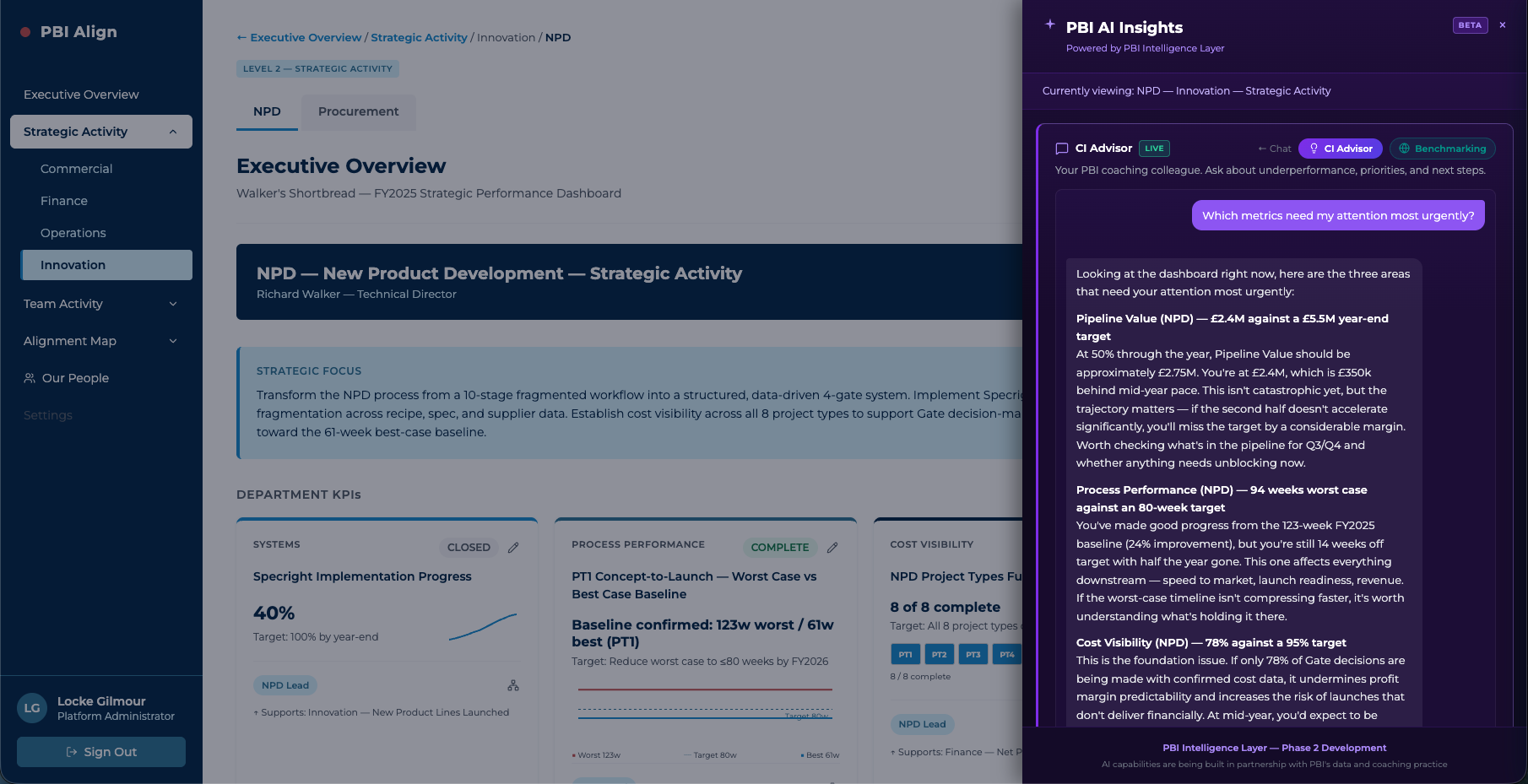This screenshot has height=784, width=1528.
Task: Click the LEVEL 2 — STRATEGIC ACTIVITY tag
Action: [317, 69]
